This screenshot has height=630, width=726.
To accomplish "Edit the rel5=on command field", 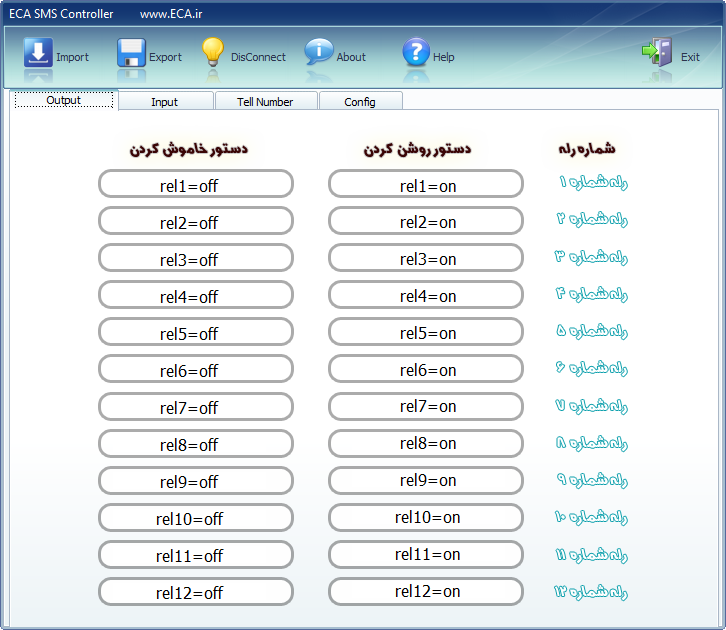I will point(426,332).
